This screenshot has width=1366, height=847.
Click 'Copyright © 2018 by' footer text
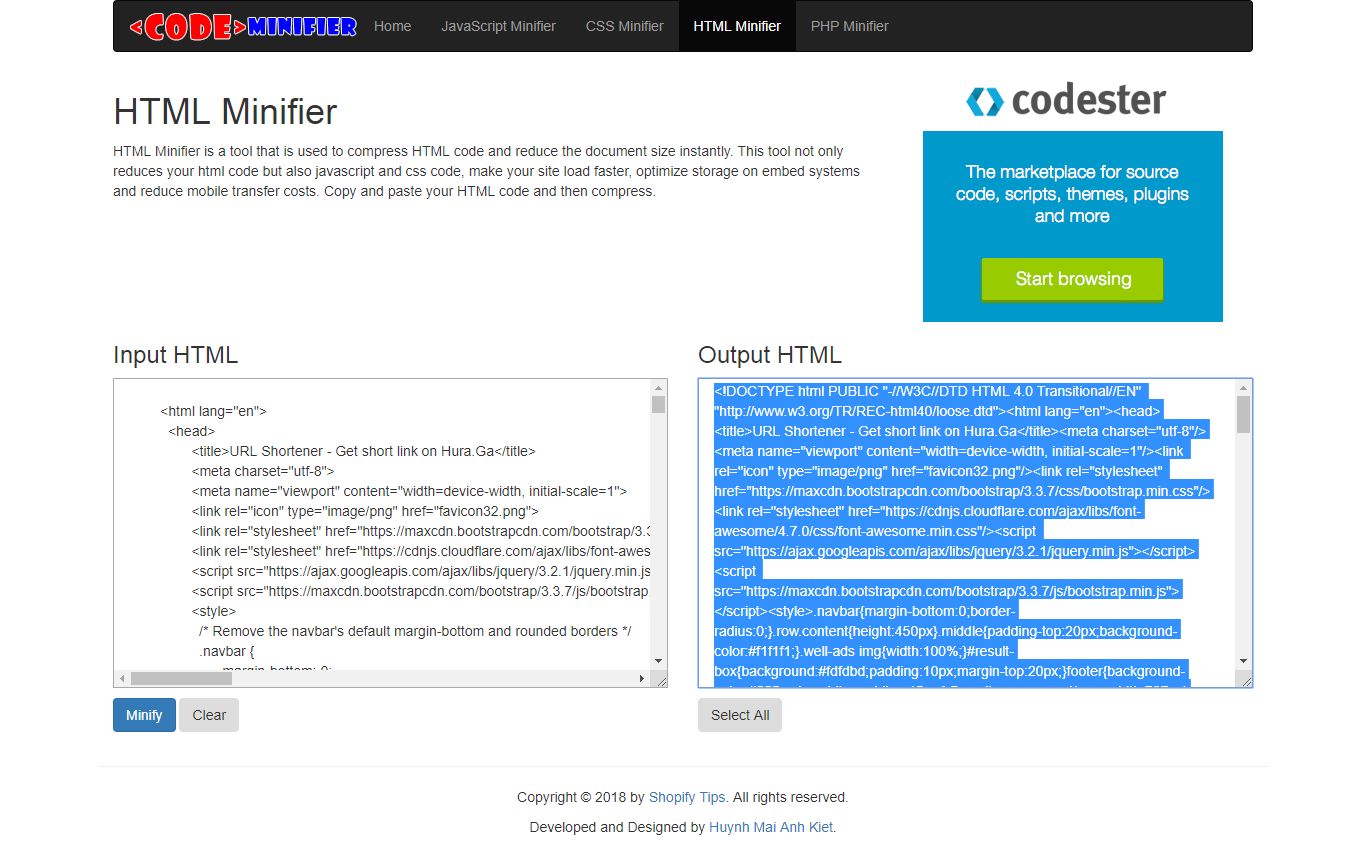click(581, 797)
